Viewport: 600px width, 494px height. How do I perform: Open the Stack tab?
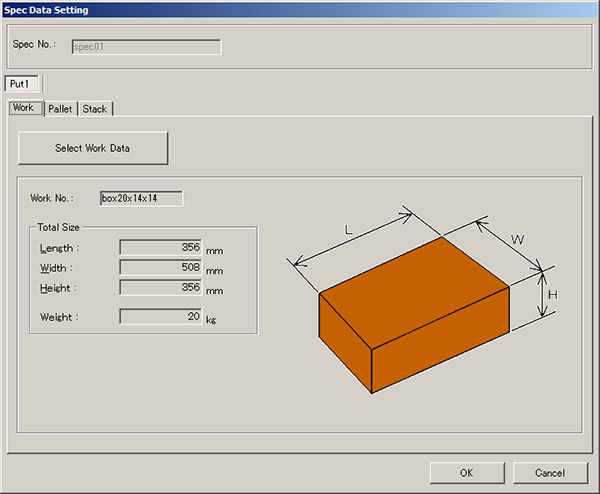(x=95, y=108)
